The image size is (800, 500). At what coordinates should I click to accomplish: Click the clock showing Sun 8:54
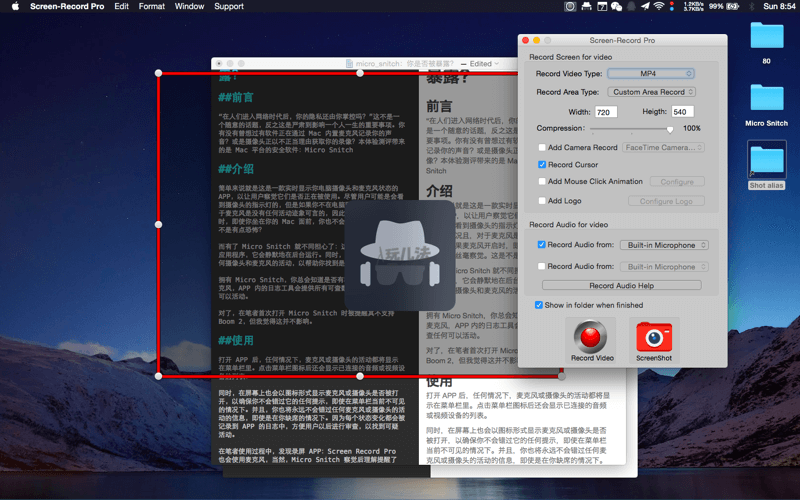779,6
